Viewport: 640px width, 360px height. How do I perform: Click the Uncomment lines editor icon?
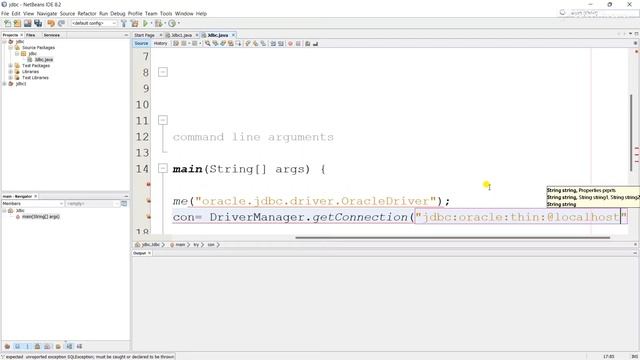coord(316,43)
